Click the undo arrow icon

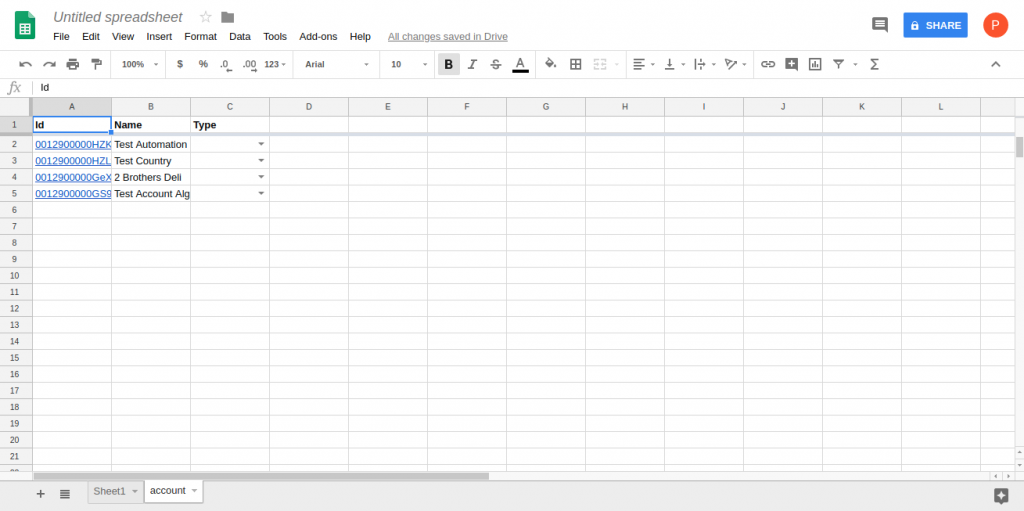click(26, 64)
